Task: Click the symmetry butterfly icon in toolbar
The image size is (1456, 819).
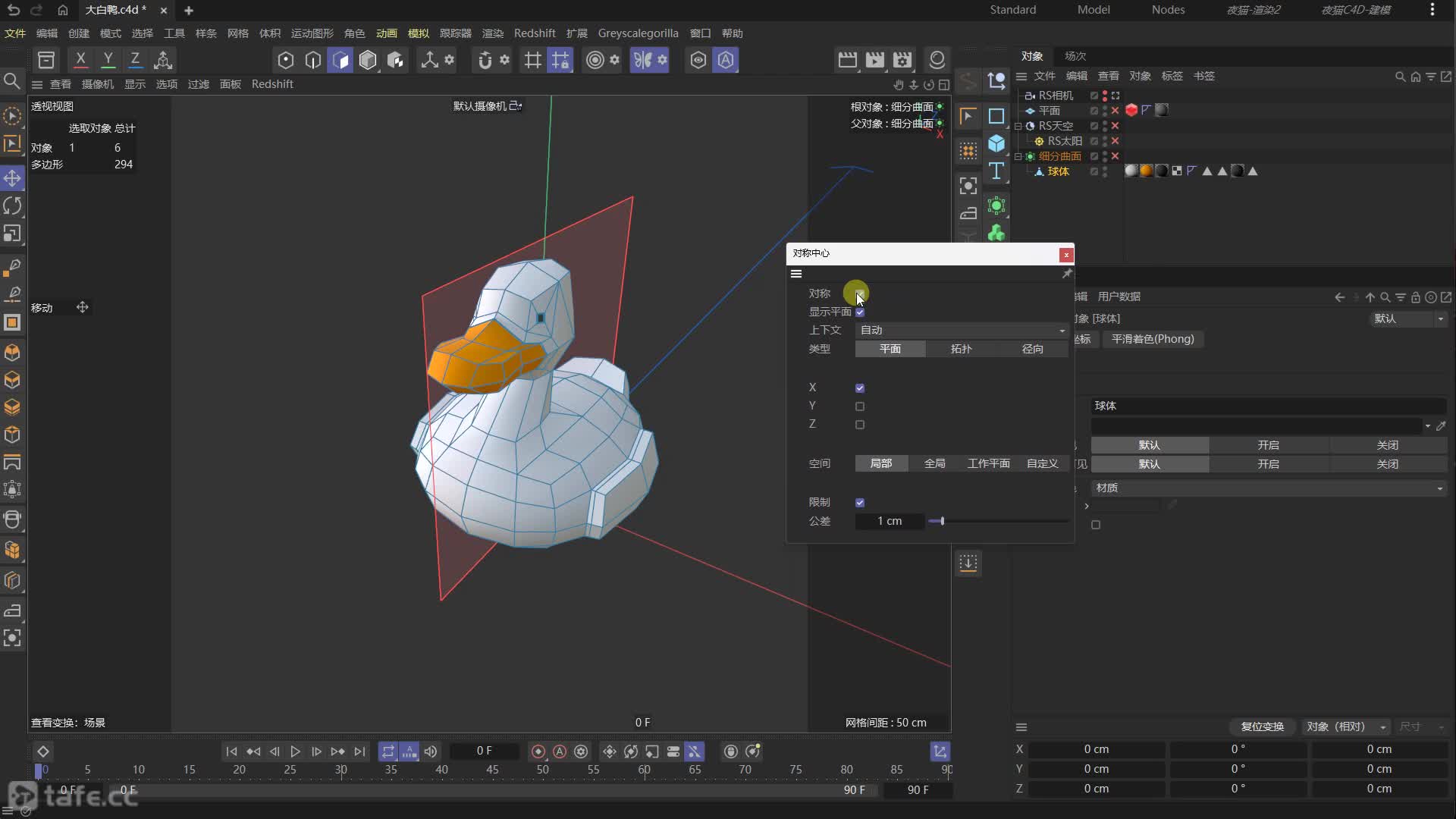Action: coord(642,60)
